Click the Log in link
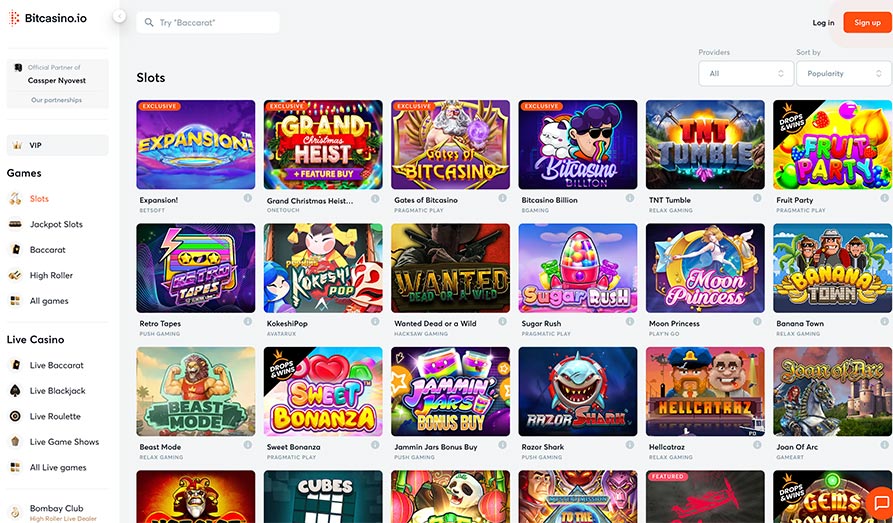 coord(823,22)
